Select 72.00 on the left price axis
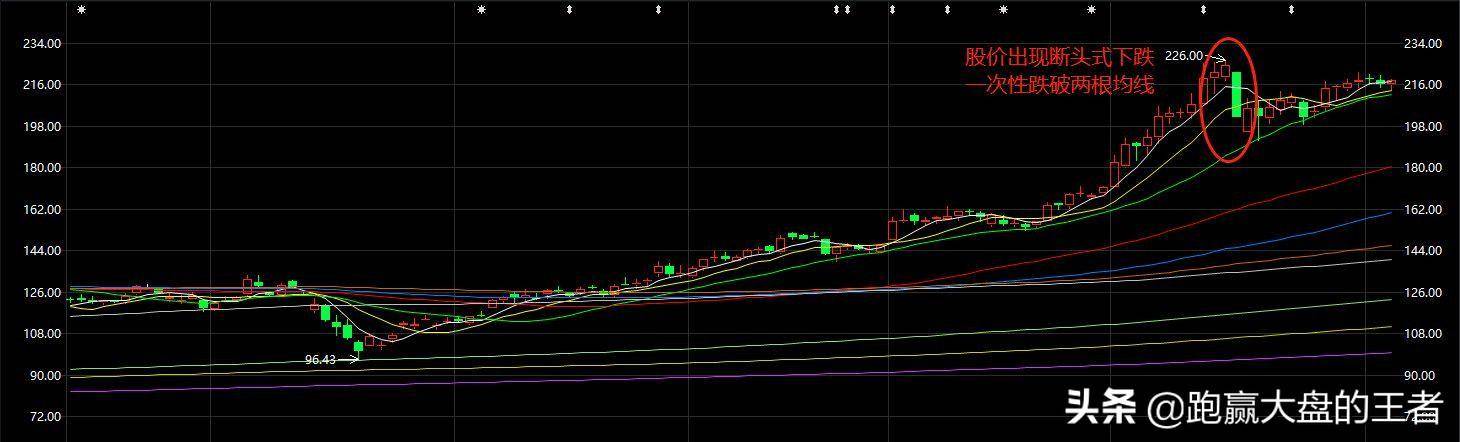This screenshot has height=442, width=1460. pos(45,417)
